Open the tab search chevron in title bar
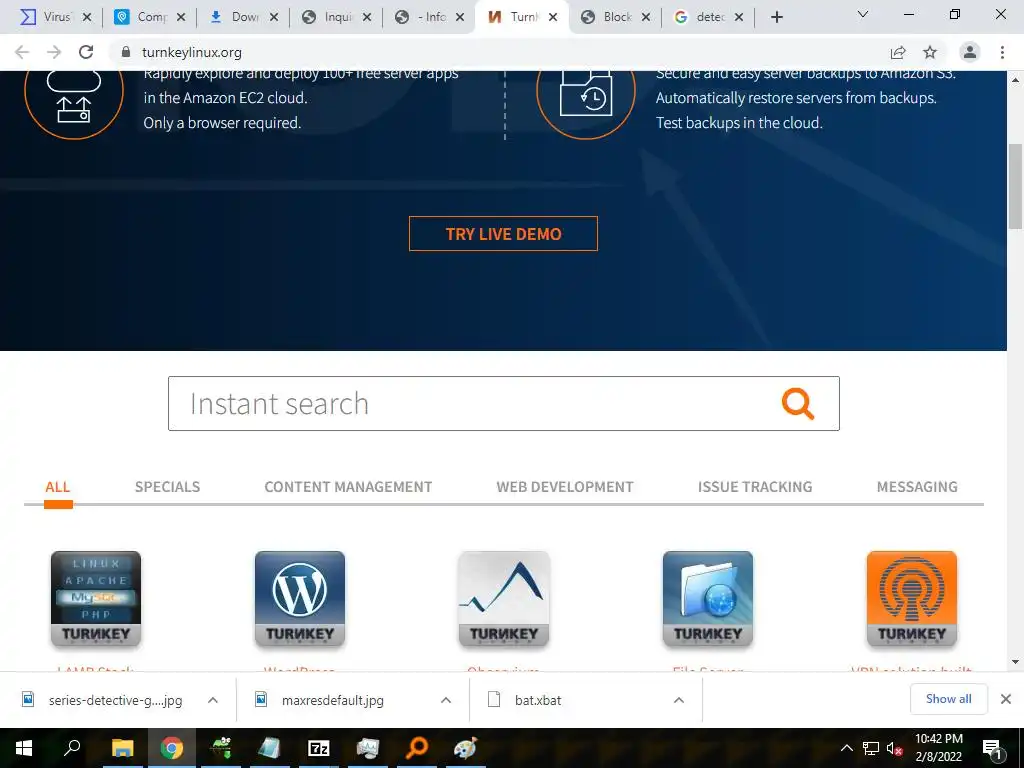Image resolution: width=1024 pixels, height=768 pixels. pos(863,14)
